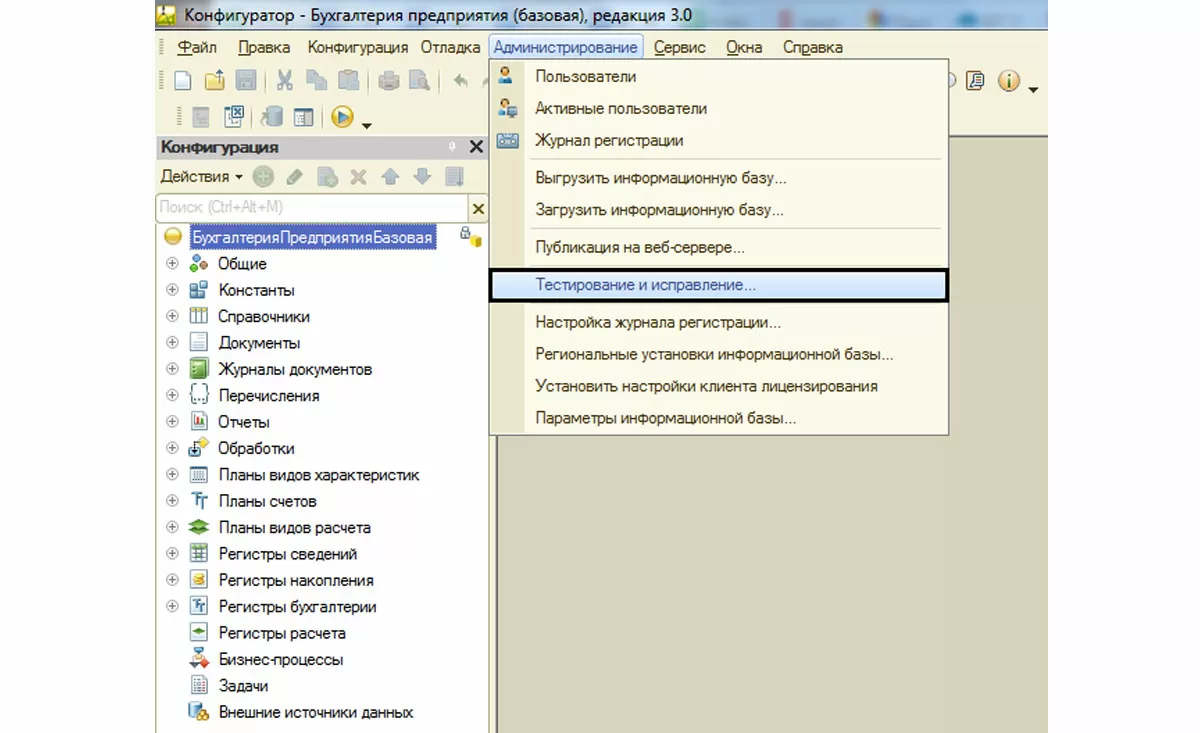
Task: Select Регистры накопления tree item
Action: pos(296,580)
